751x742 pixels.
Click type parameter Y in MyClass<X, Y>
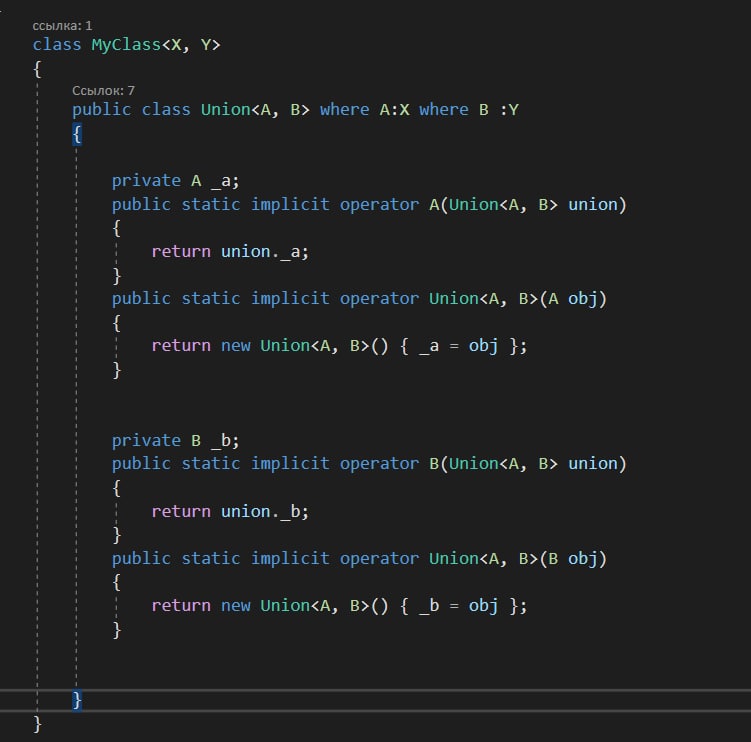[x=205, y=45]
